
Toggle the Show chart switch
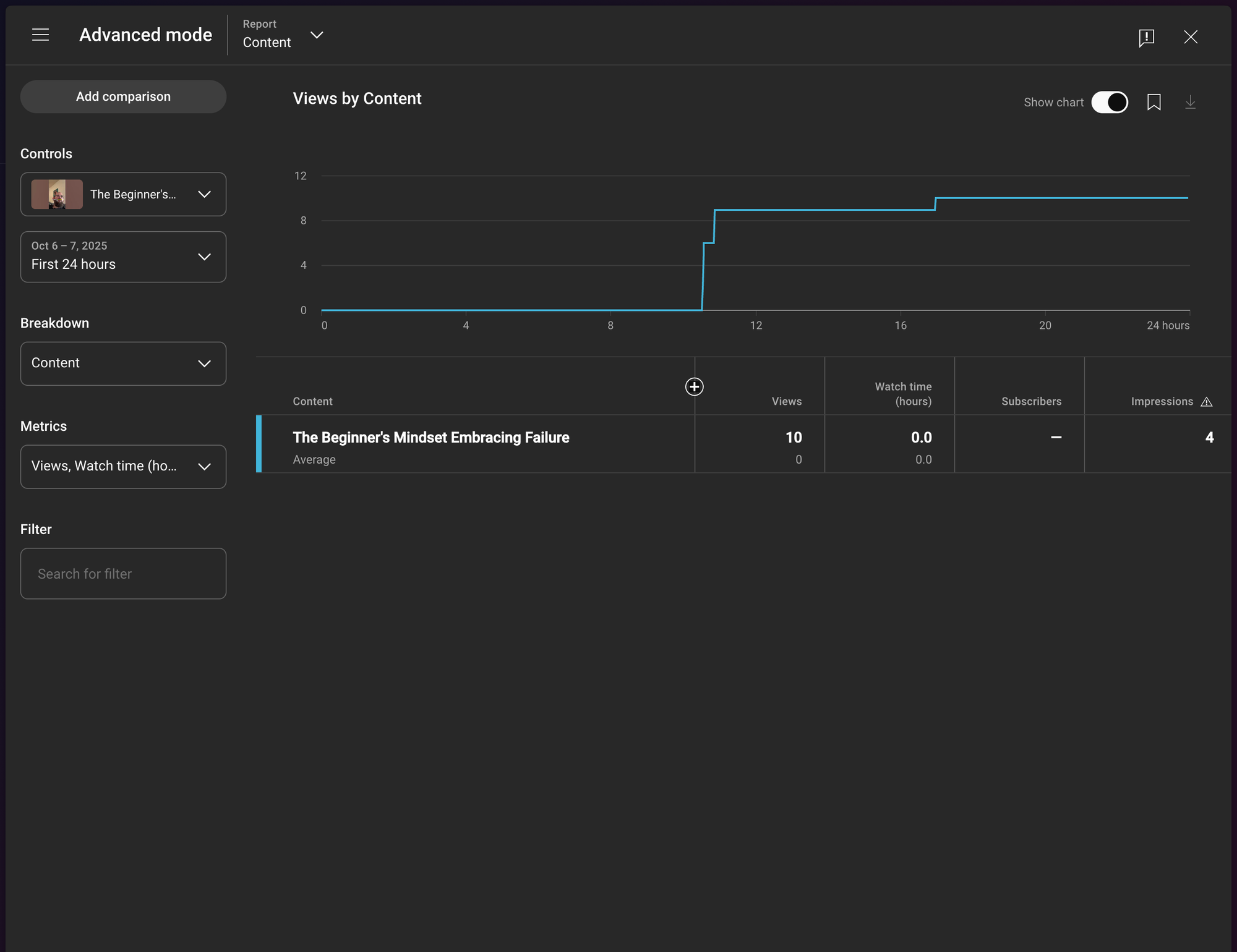[x=1110, y=102]
